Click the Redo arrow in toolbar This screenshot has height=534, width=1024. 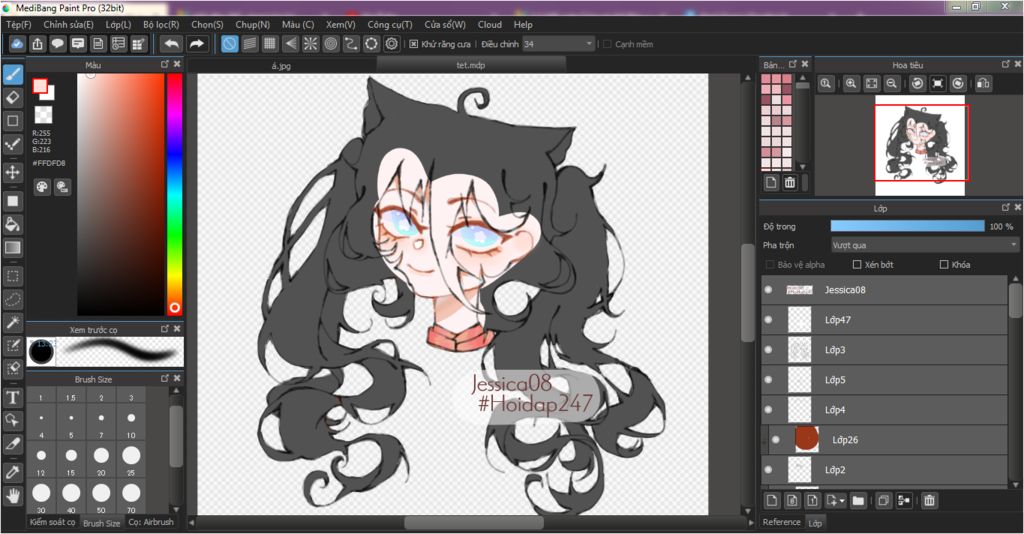(x=196, y=44)
